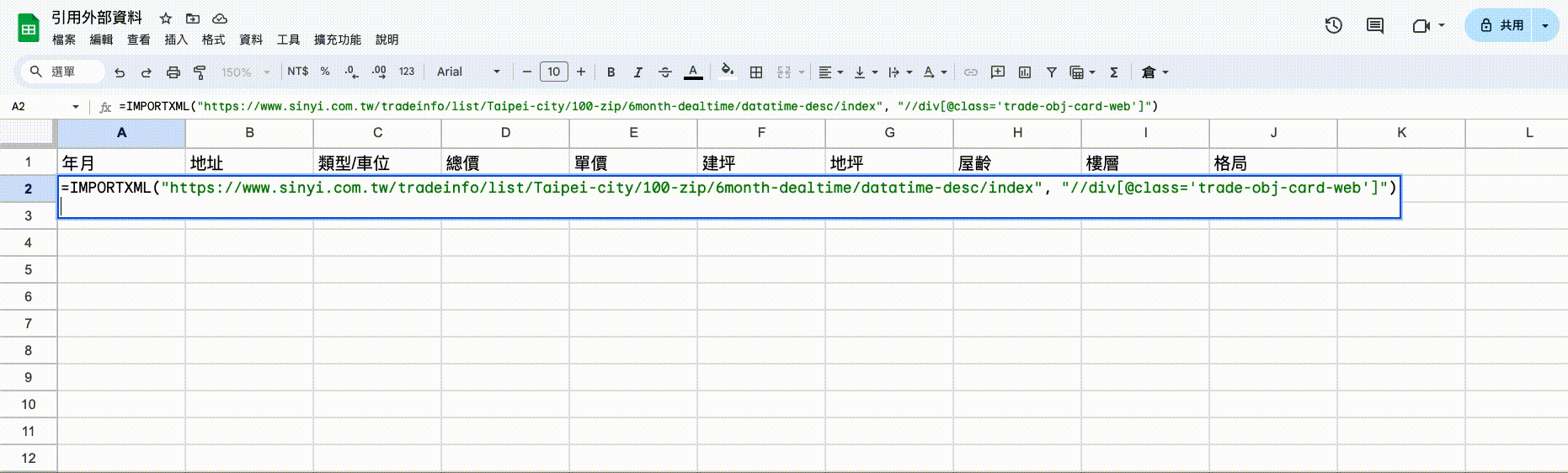Open text rotation dropdown

pos(935,72)
